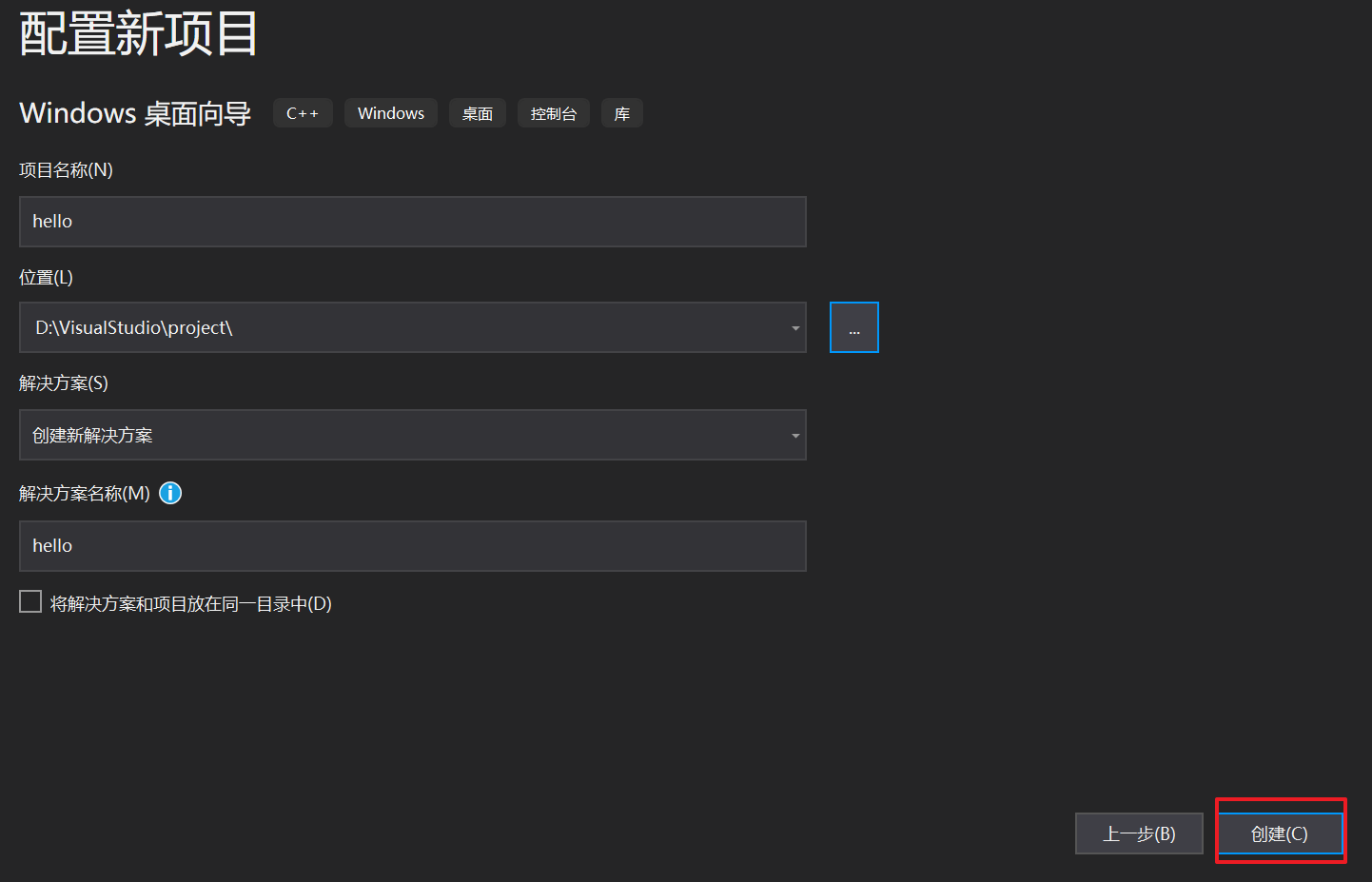Click the location path D:\VisualStudio\project\ text
Viewport: 1372px width, 882px height.
click(x=134, y=327)
